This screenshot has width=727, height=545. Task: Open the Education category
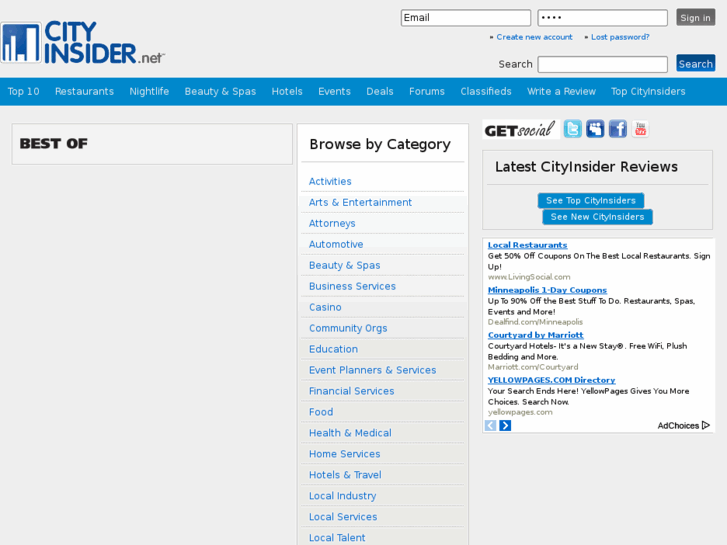click(x=333, y=349)
